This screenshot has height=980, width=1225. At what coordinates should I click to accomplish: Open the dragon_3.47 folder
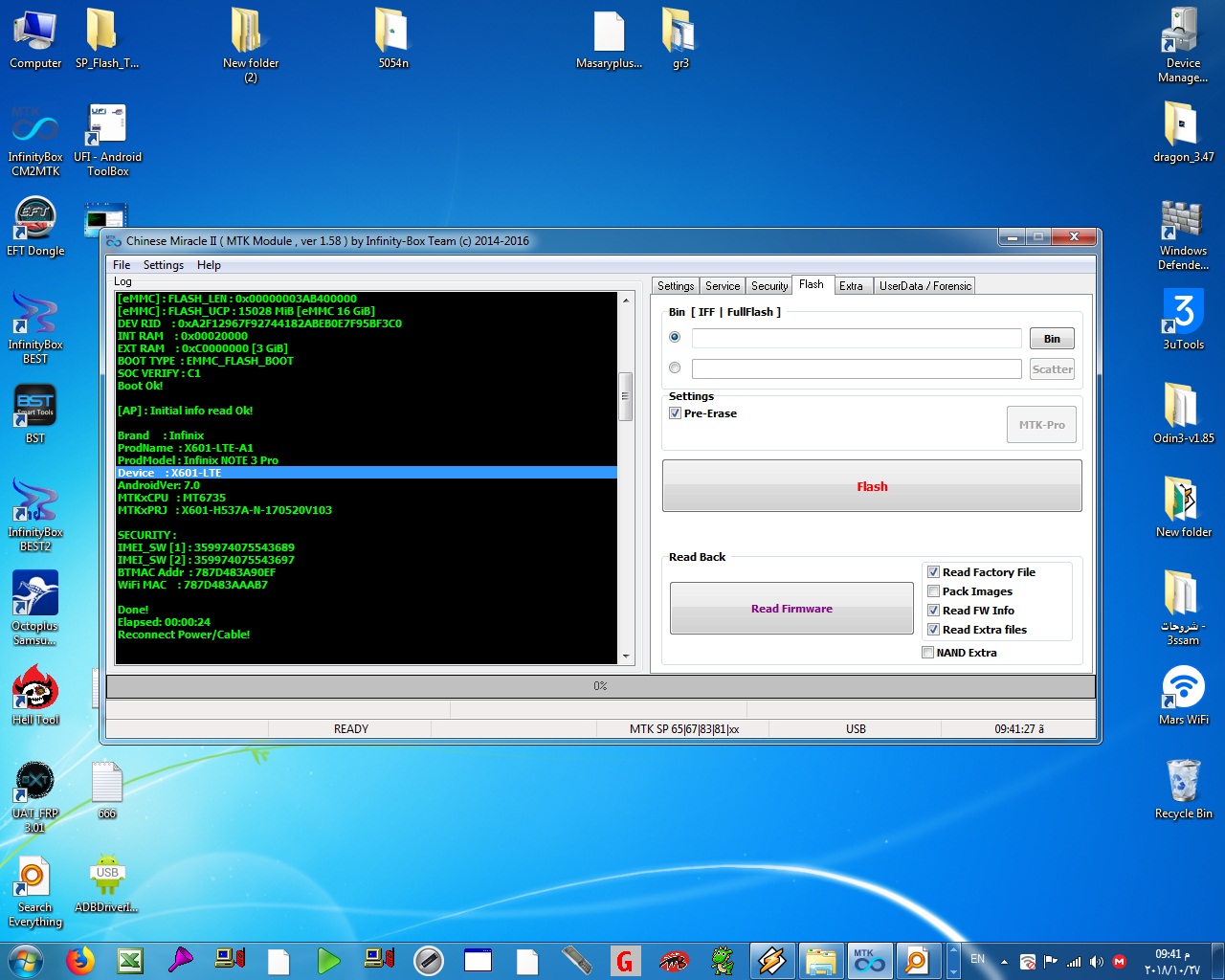(1183, 132)
